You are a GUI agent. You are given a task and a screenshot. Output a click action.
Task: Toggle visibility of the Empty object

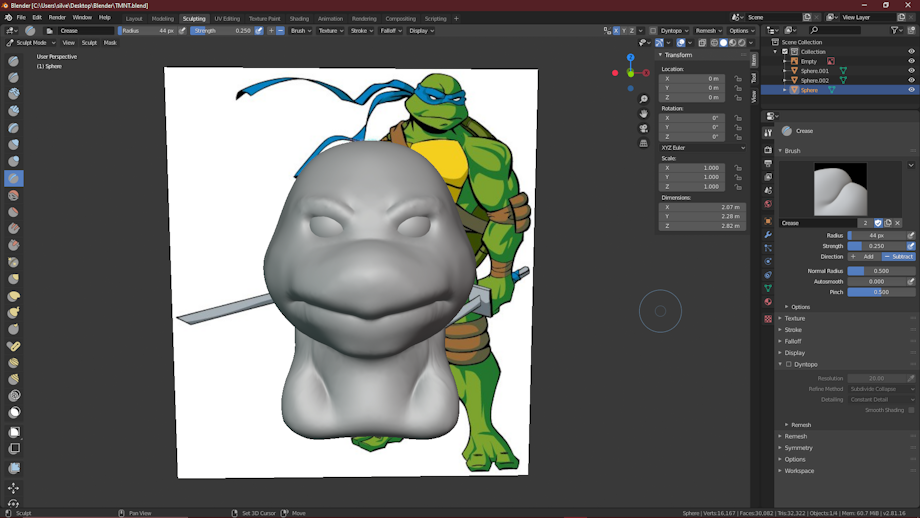[911, 61]
